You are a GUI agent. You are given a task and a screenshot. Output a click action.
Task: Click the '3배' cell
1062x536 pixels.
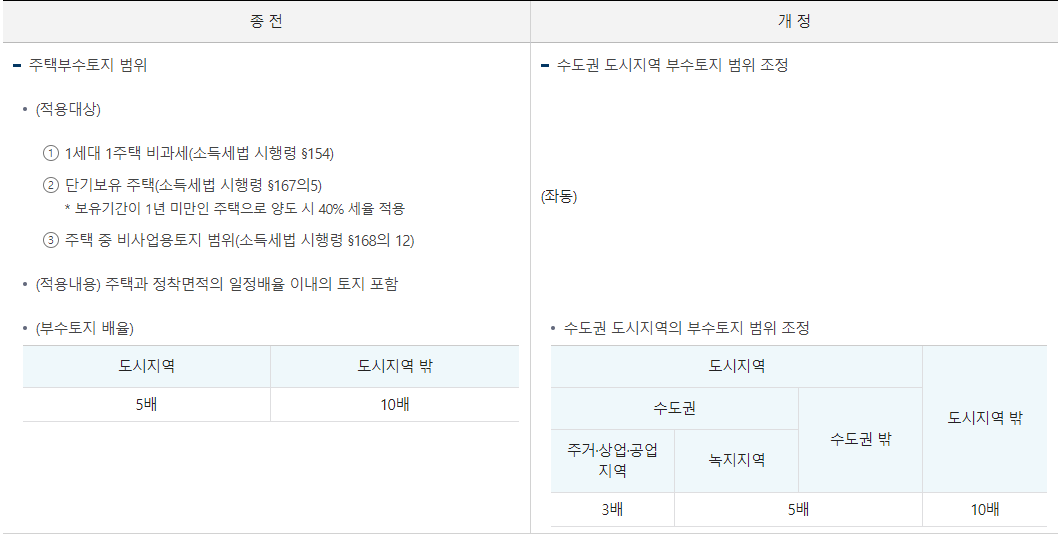pyautogui.click(x=612, y=510)
